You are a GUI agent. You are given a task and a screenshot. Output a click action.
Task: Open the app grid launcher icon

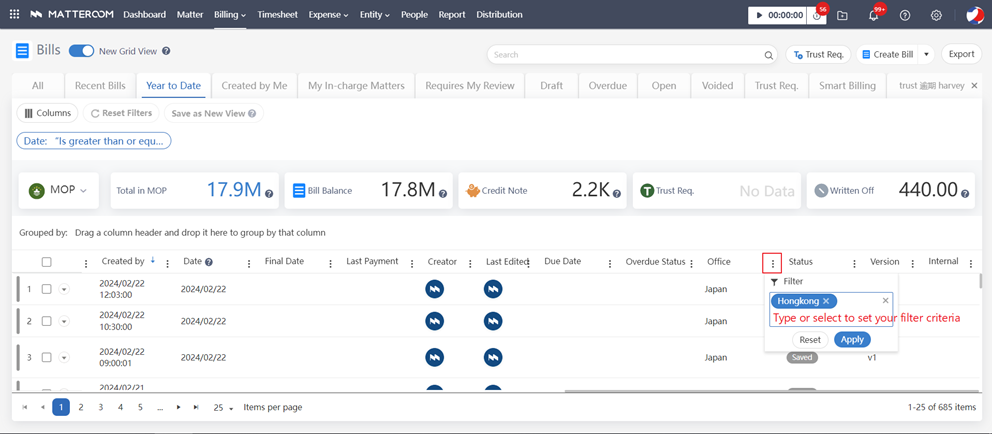[x=14, y=15]
